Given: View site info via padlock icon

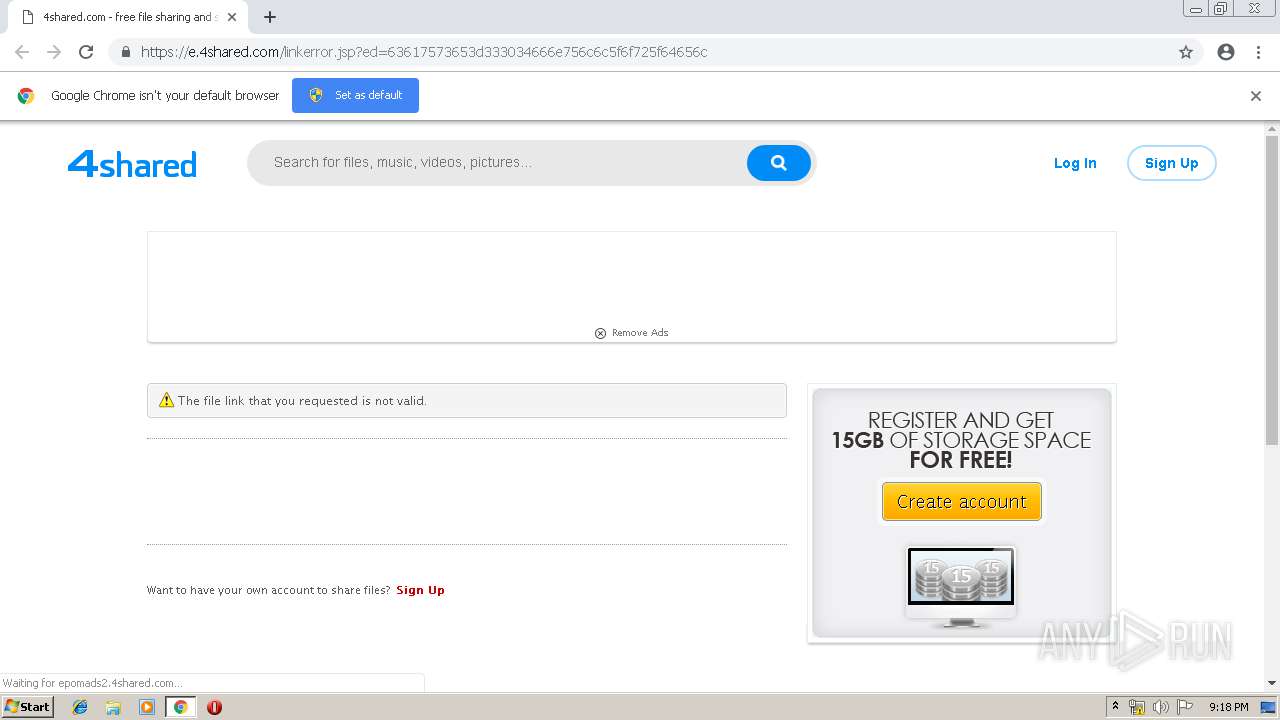Looking at the screenshot, I should (125, 52).
